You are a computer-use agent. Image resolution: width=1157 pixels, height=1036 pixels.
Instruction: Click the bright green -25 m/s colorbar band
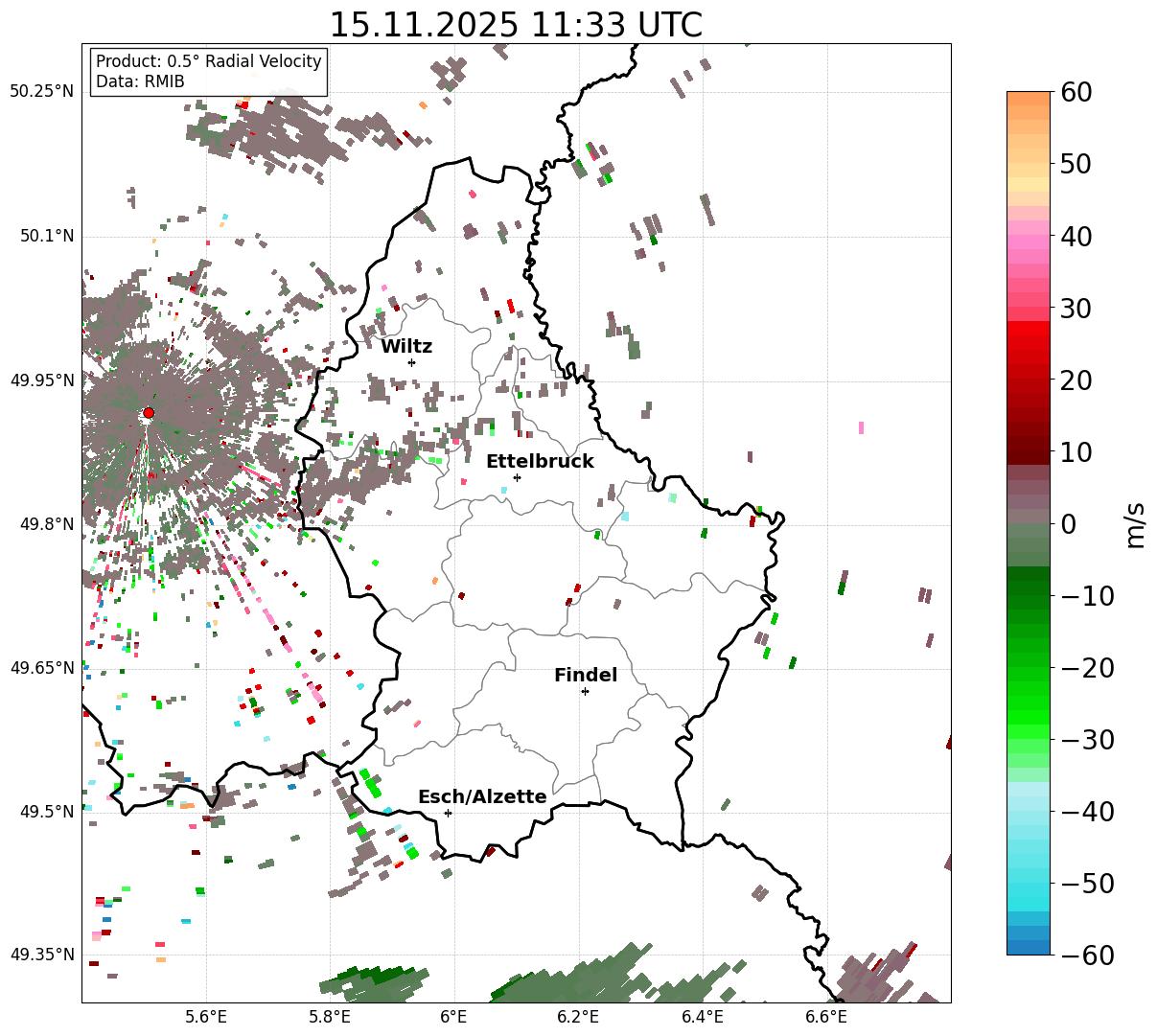click(x=1029, y=702)
